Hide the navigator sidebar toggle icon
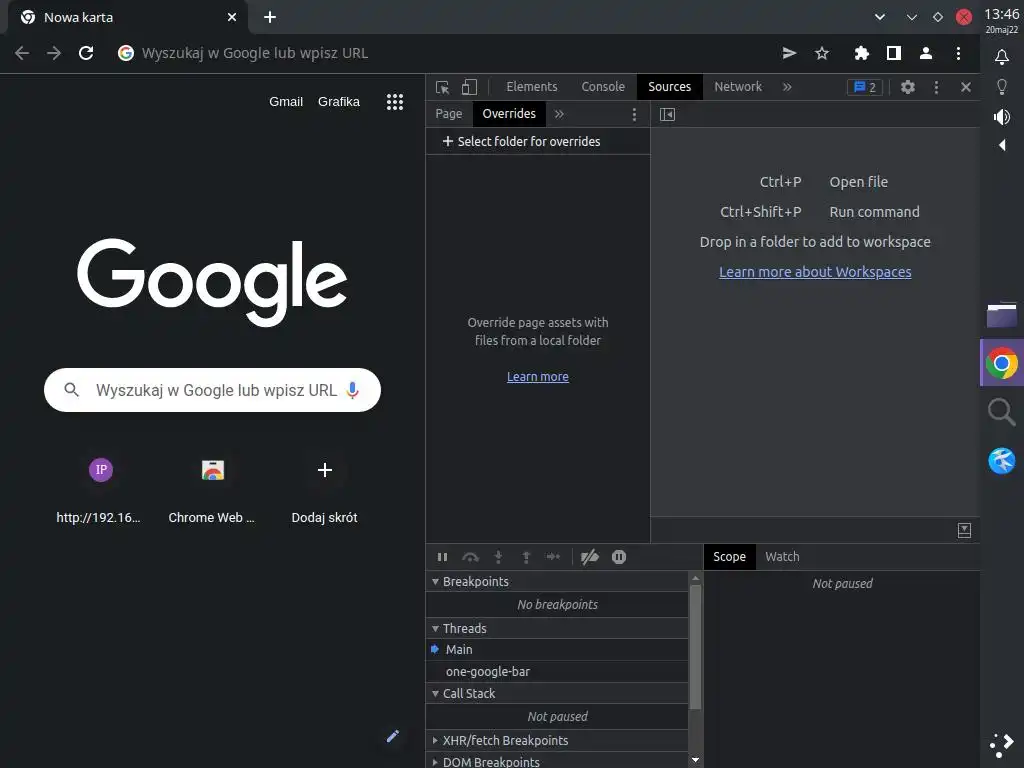This screenshot has height=768, width=1024. point(667,114)
